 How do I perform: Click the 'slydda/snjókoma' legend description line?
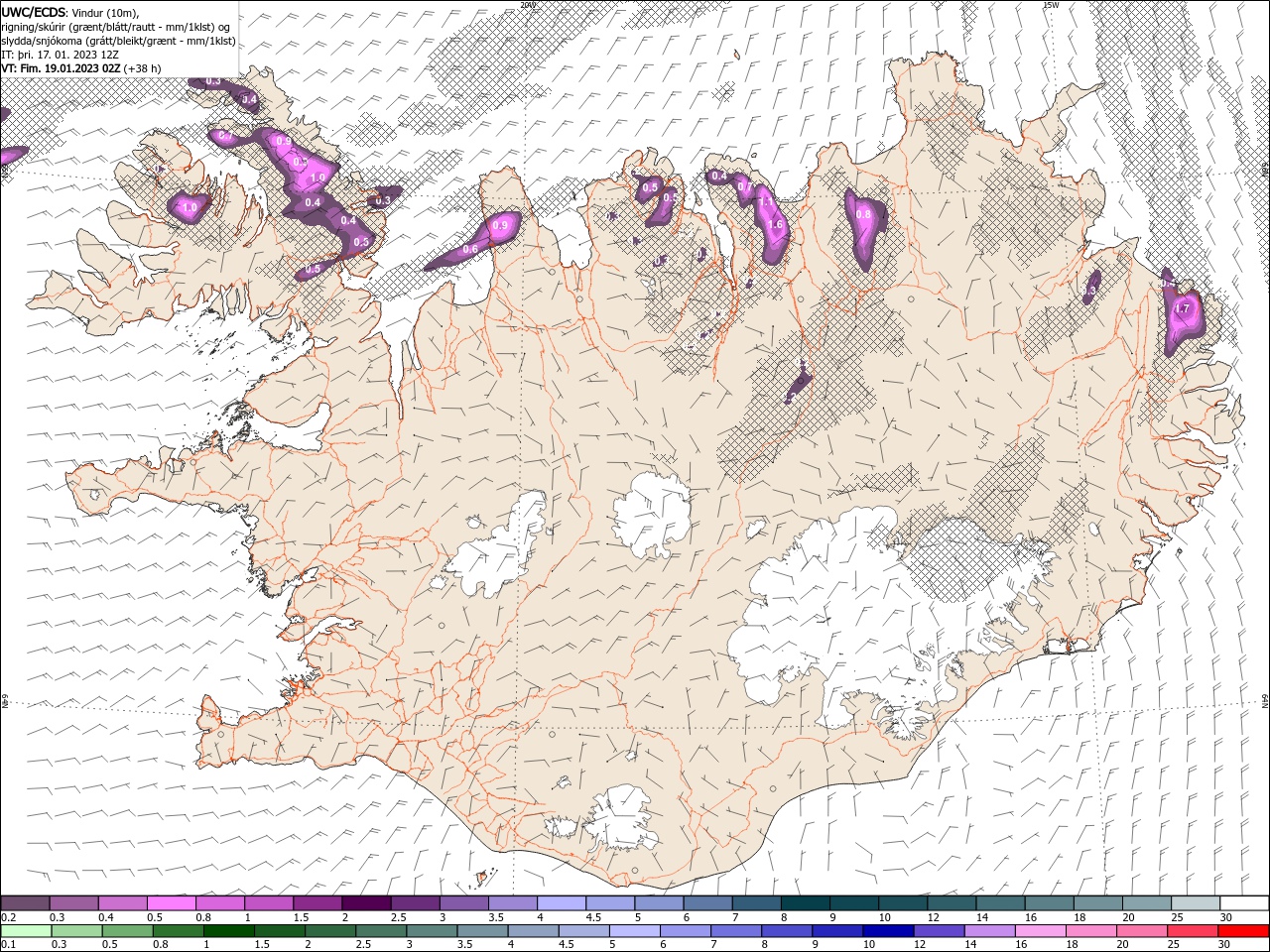point(118,41)
